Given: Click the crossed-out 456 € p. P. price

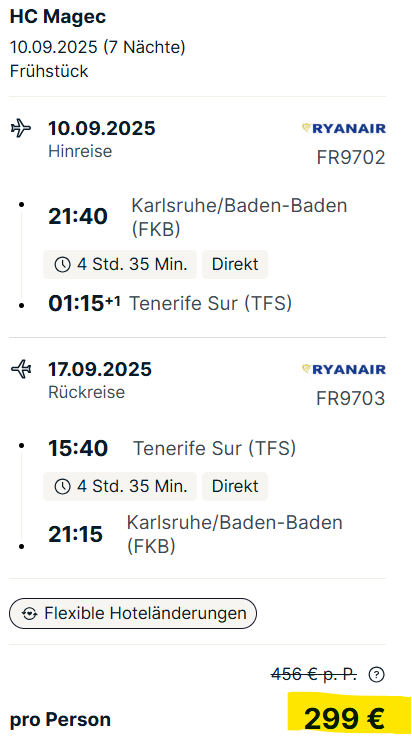Looking at the screenshot, I should [x=314, y=674].
